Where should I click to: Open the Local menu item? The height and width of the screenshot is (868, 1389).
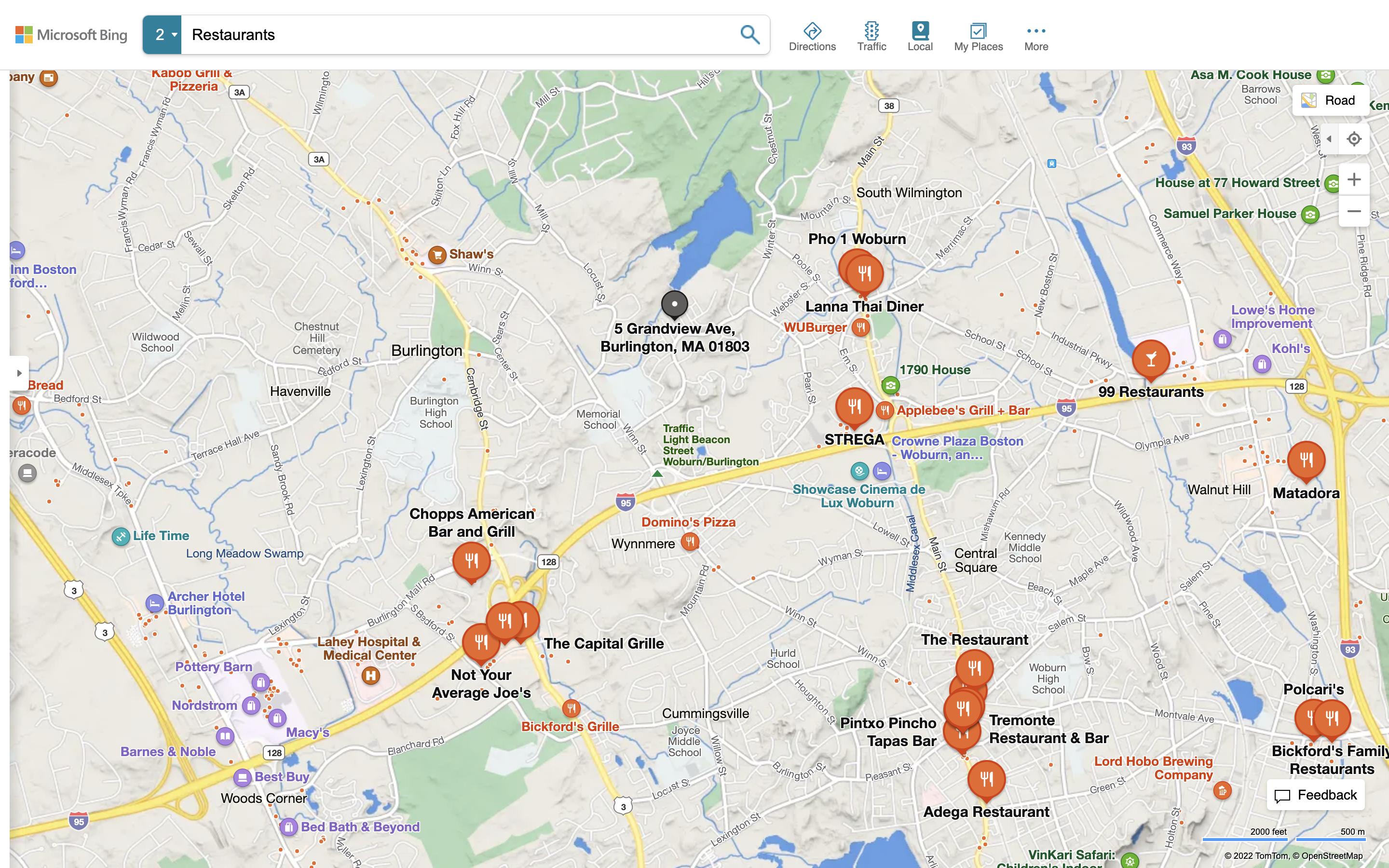pos(920,37)
